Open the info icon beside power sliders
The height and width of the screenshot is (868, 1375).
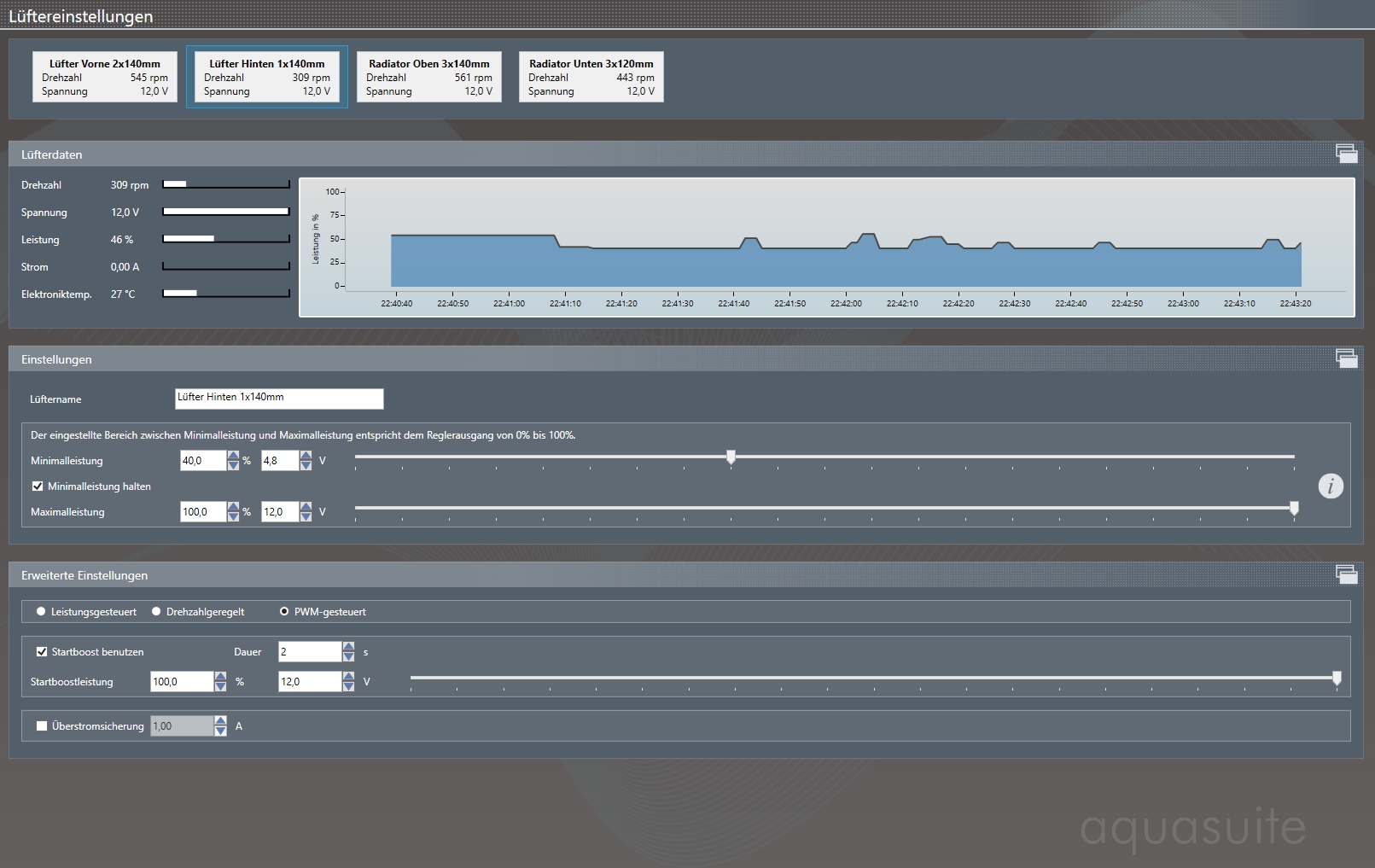pos(1330,486)
